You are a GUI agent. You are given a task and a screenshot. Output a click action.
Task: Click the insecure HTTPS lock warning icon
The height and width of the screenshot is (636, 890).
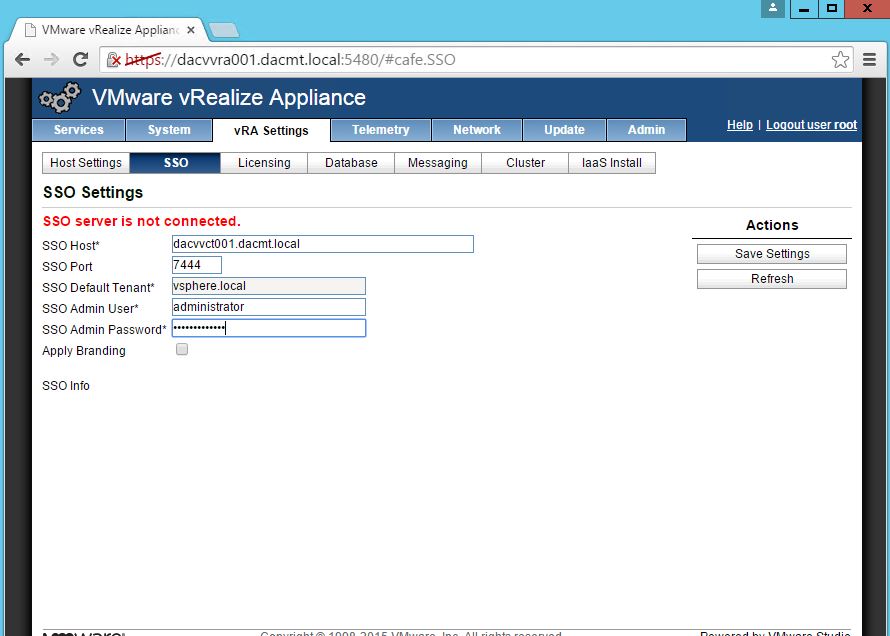114,60
